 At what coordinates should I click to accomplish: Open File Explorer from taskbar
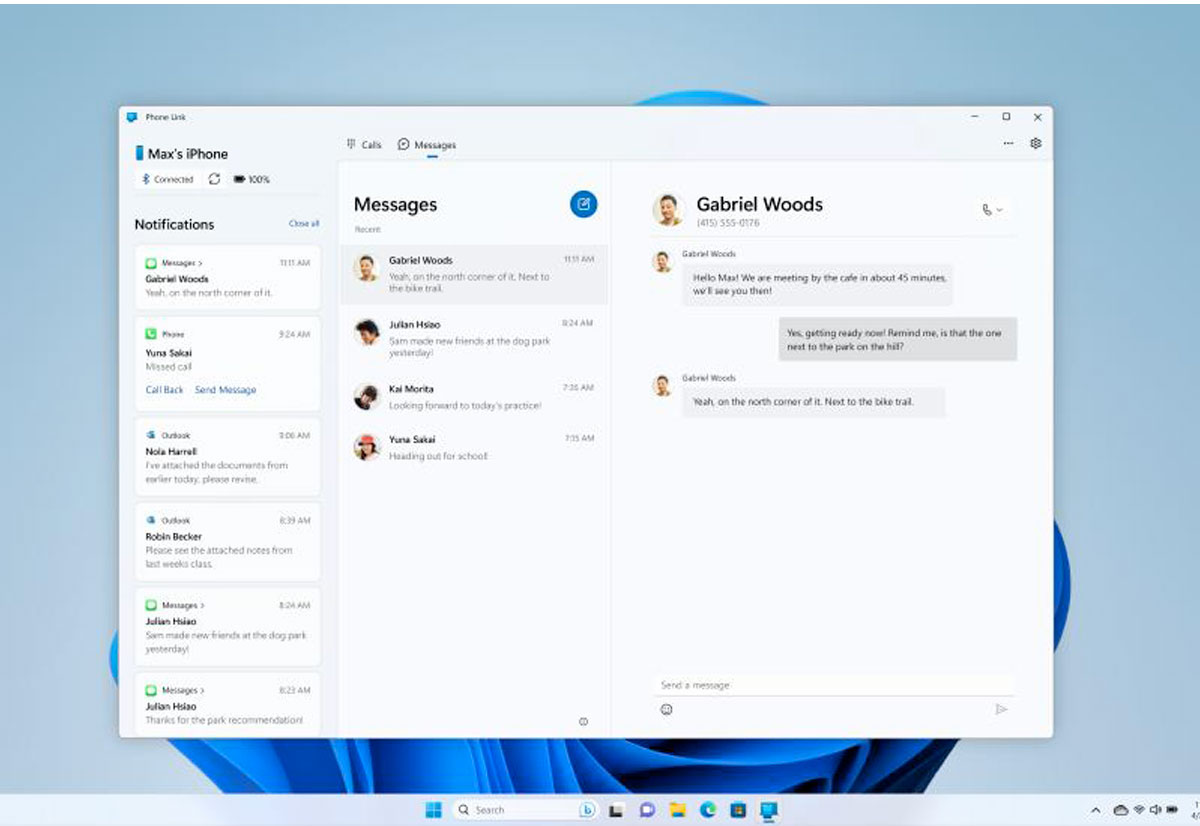point(677,810)
